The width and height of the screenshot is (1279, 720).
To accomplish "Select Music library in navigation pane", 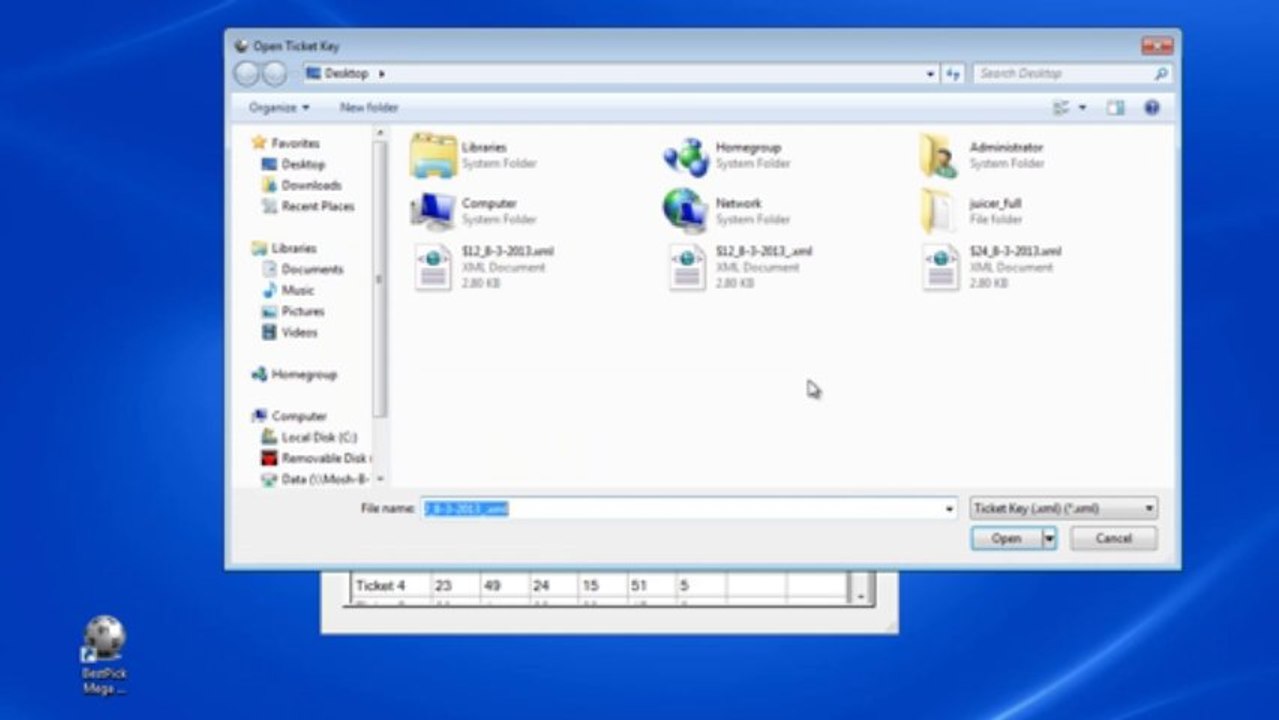I will coord(288,290).
